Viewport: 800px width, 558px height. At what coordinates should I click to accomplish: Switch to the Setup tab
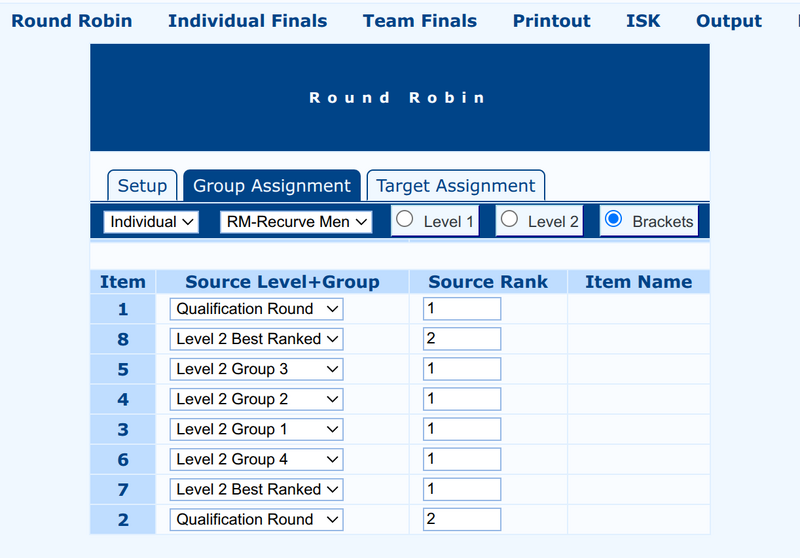[142, 186]
